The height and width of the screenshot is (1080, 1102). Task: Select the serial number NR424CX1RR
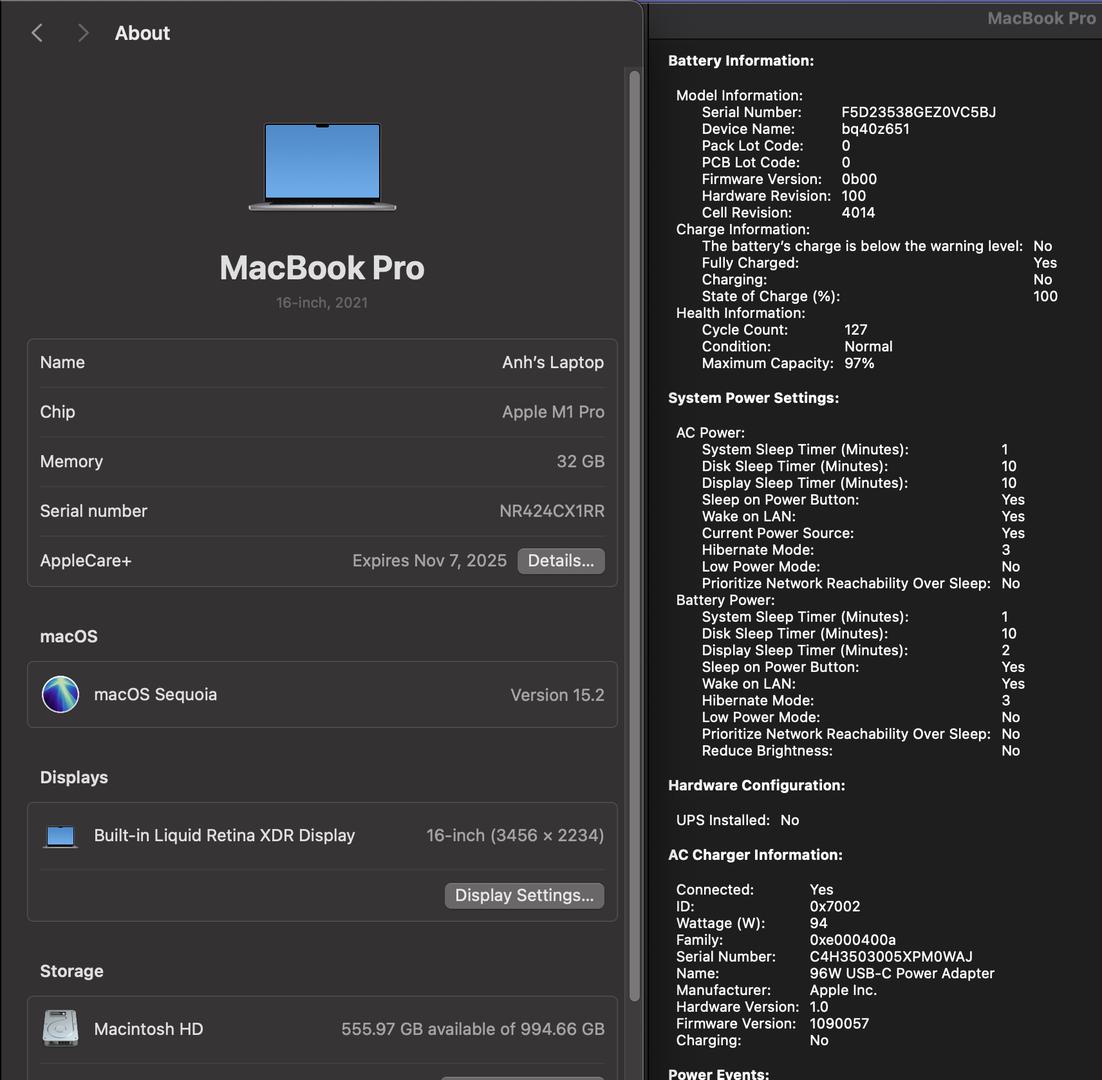551,511
